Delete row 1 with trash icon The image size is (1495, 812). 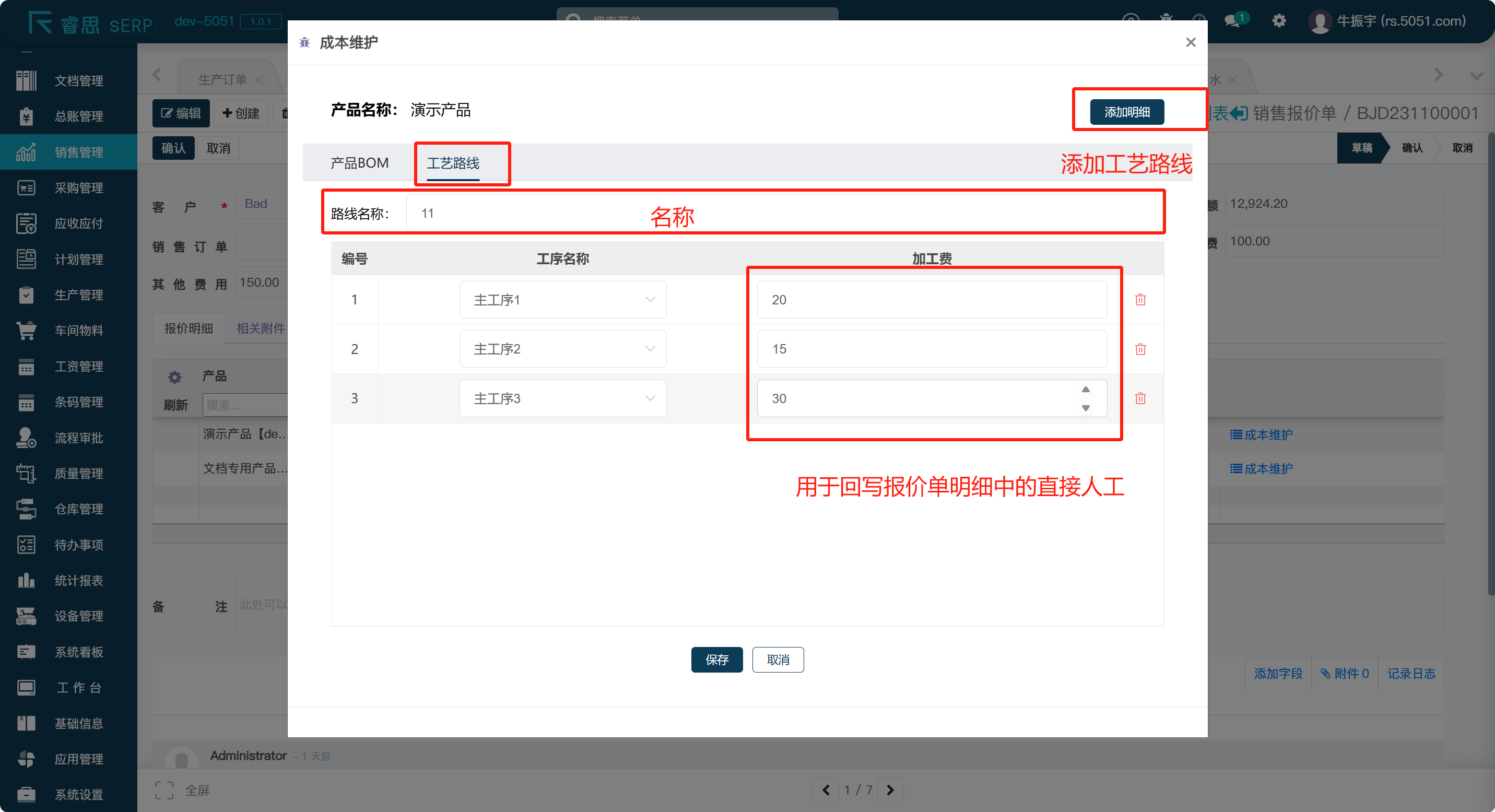[x=1140, y=300]
